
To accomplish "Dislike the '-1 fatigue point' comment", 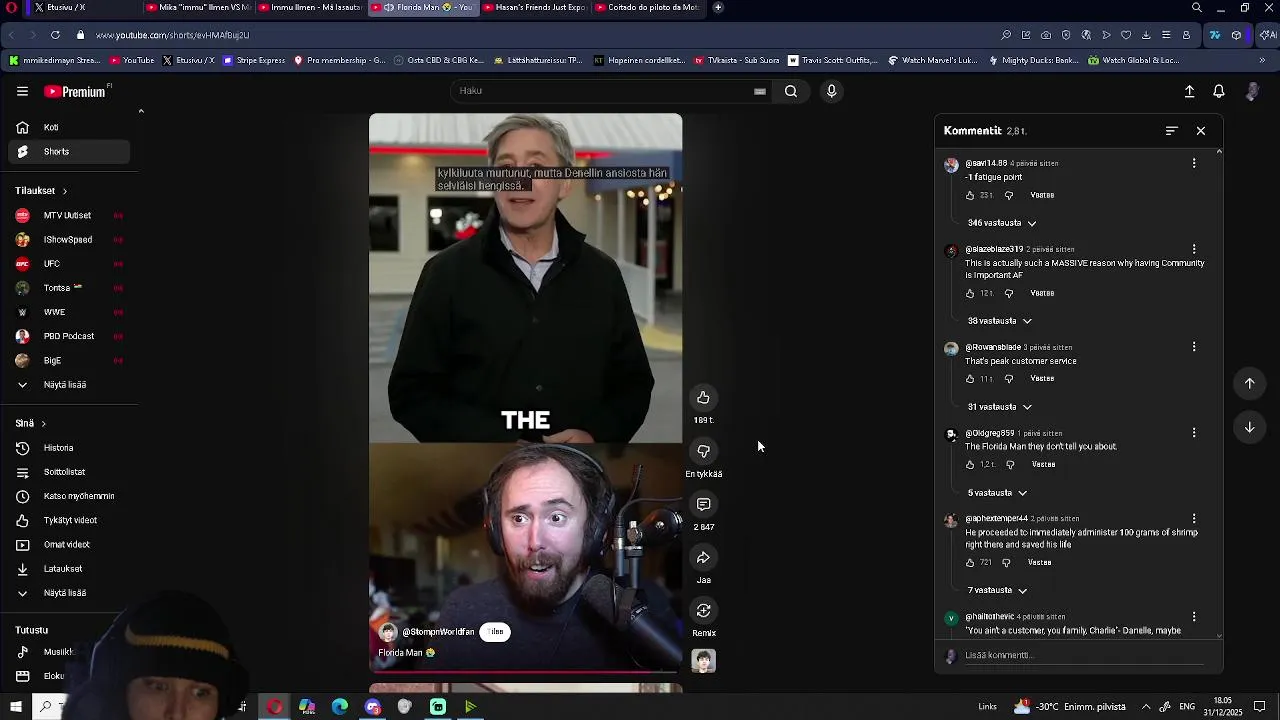I will [x=1008, y=195].
